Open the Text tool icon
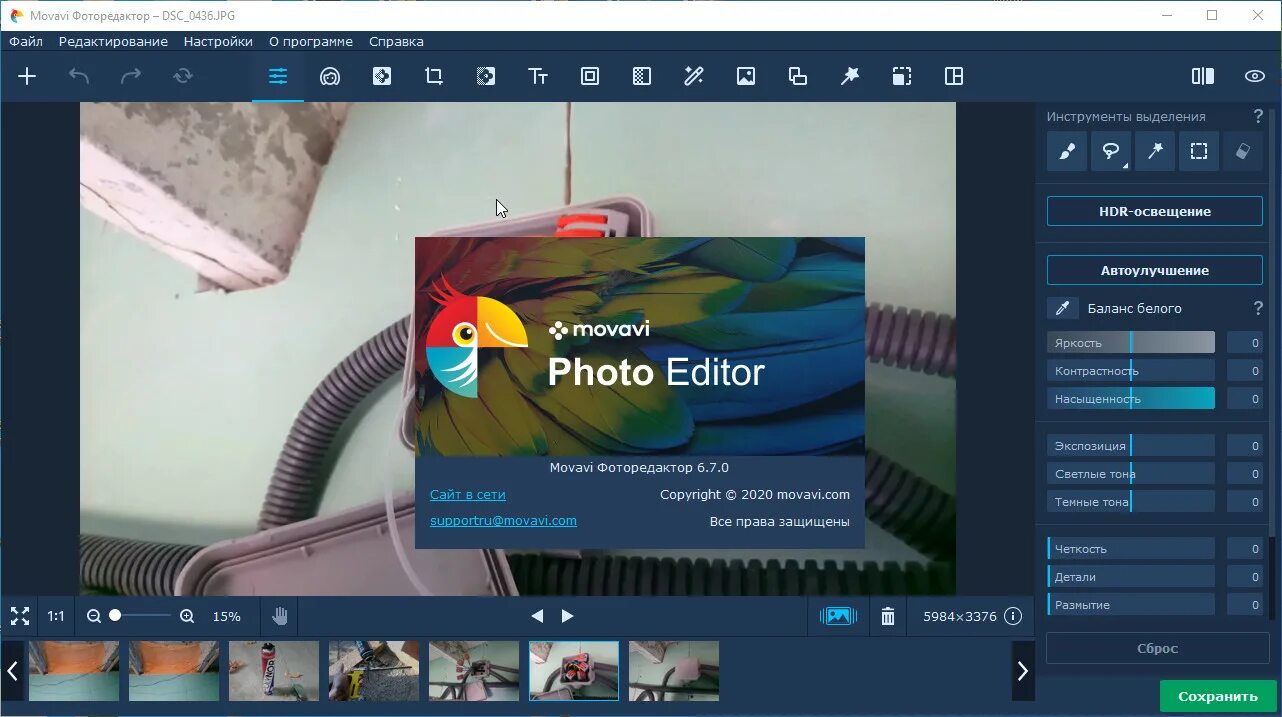 tap(538, 76)
